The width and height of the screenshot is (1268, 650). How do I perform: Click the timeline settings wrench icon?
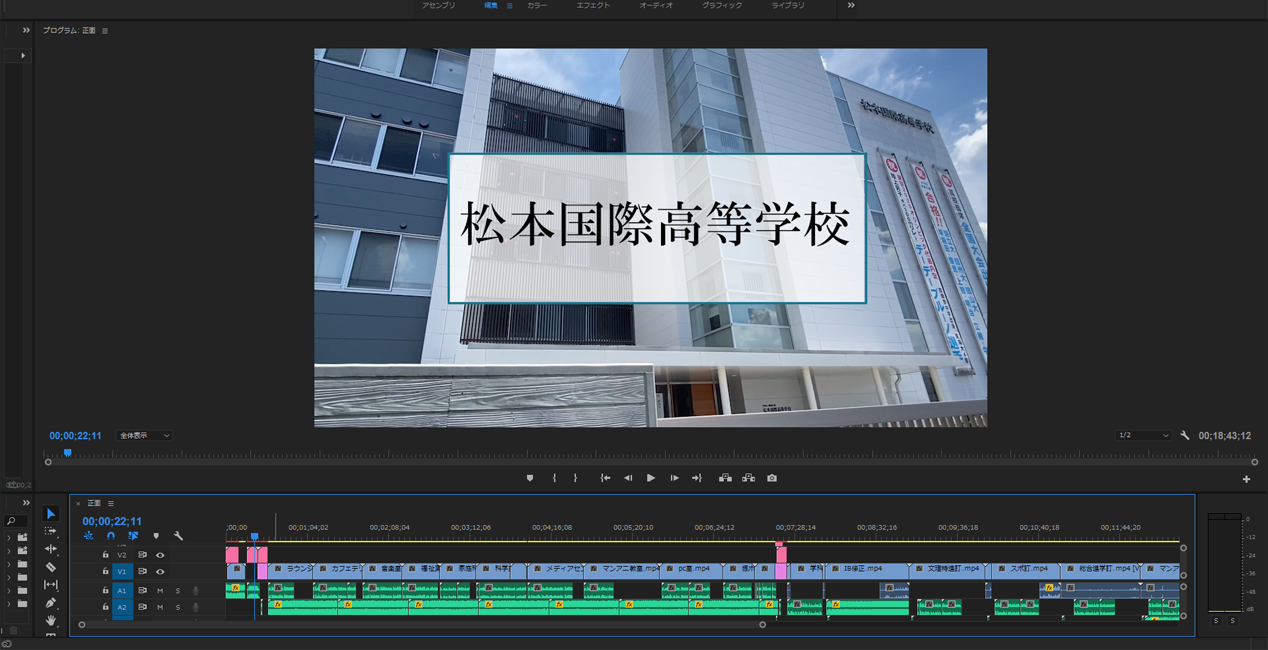coord(178,536)
